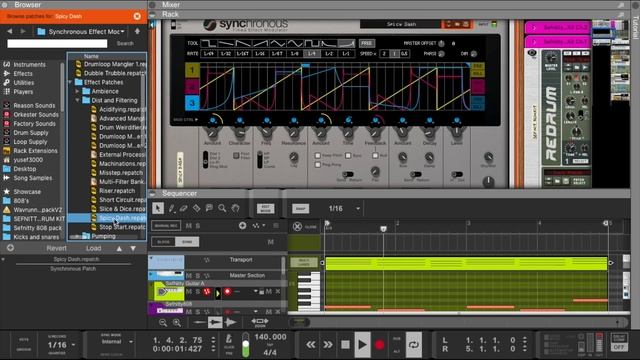This screenshot has width=640, height=360.
Task: Enable the Keep Pitch checkbox
Action: (318, 156)
